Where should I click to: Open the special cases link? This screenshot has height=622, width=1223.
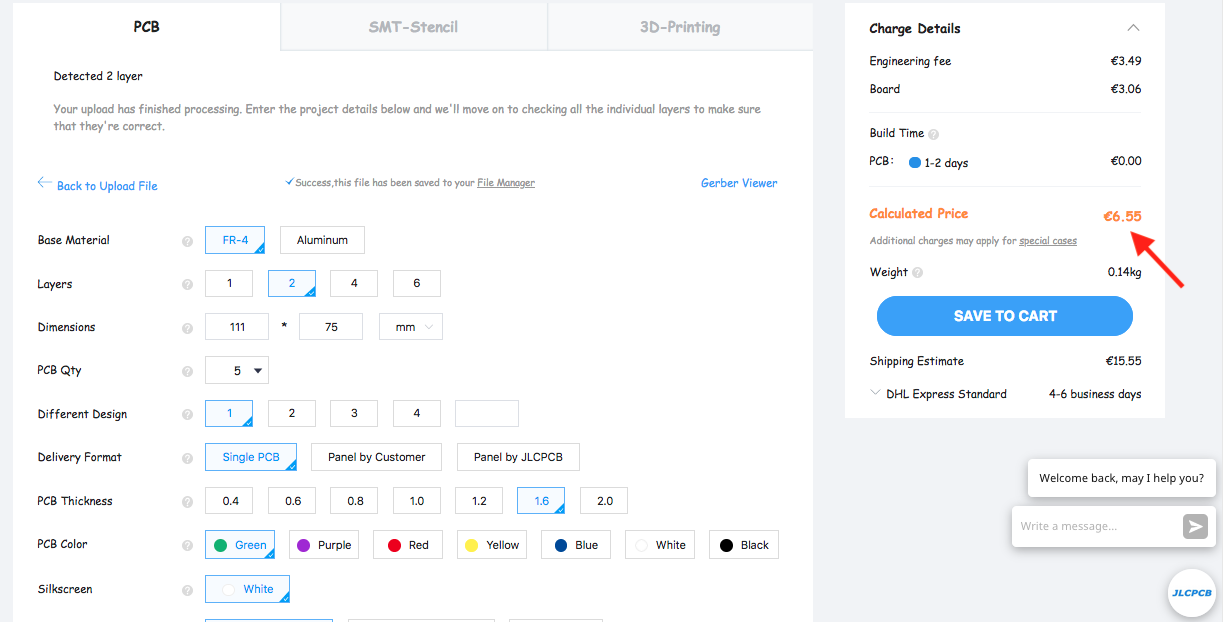pyautogui.click(x=1048, y=241)
